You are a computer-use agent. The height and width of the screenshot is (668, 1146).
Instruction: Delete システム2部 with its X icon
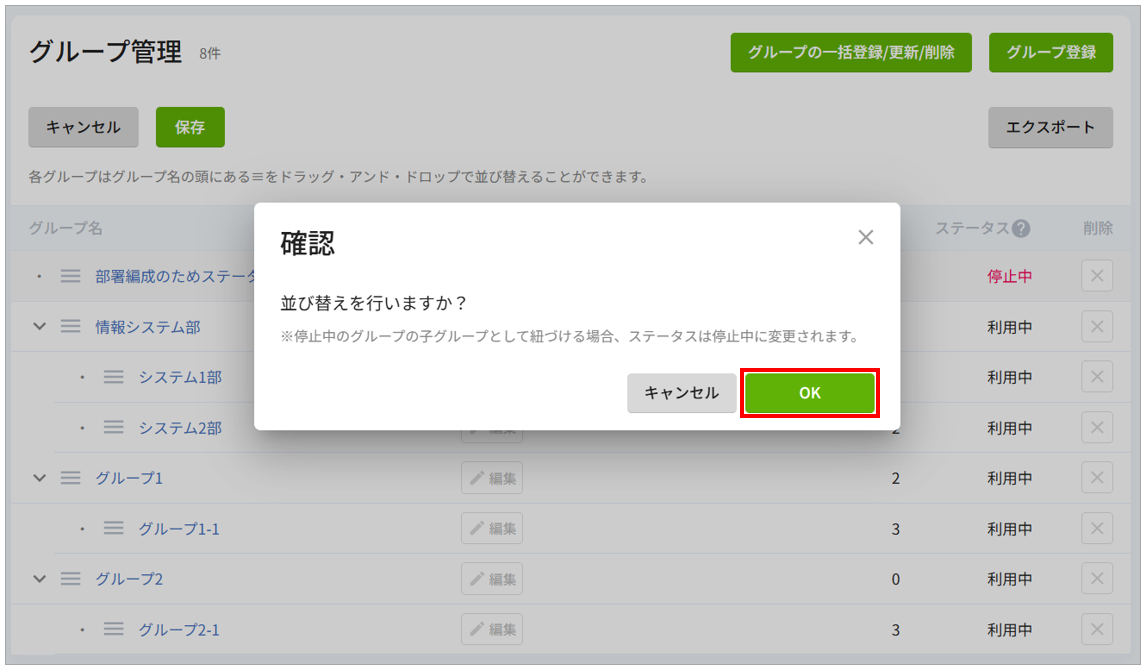tap(1097, 428)
